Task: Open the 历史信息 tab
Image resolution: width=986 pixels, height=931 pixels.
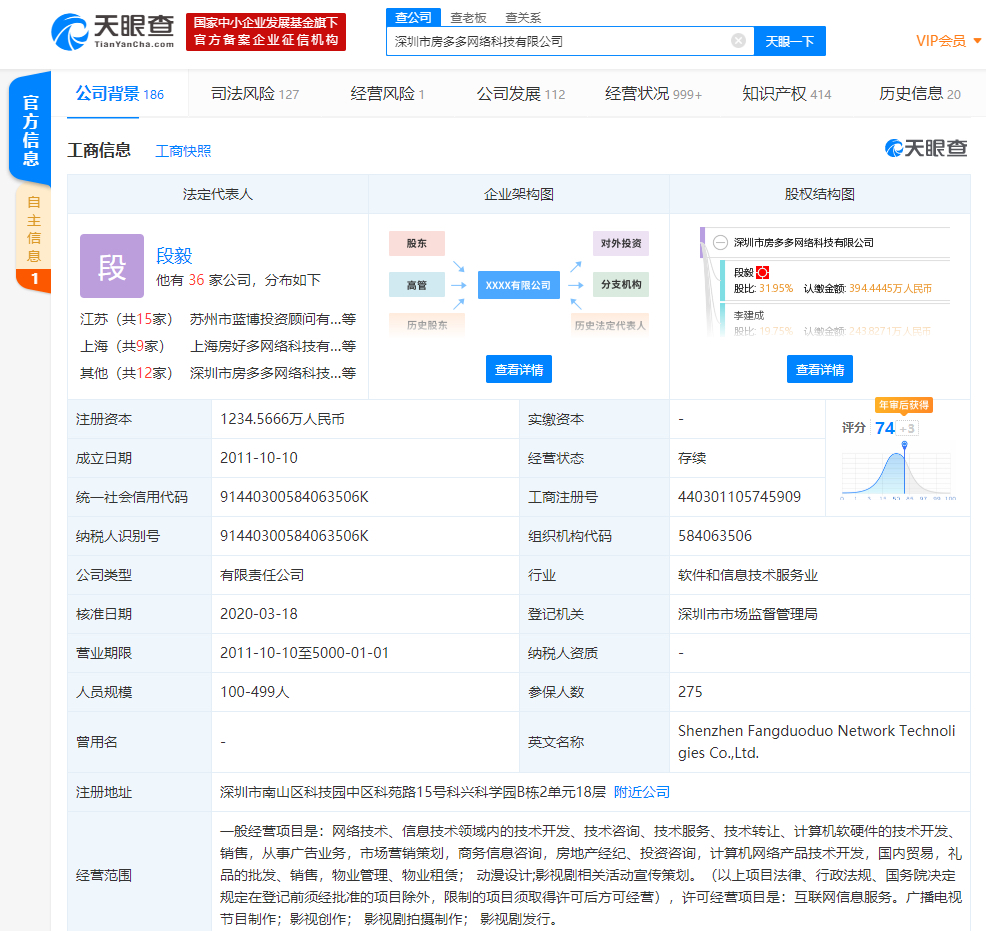Action: (920, 94)
